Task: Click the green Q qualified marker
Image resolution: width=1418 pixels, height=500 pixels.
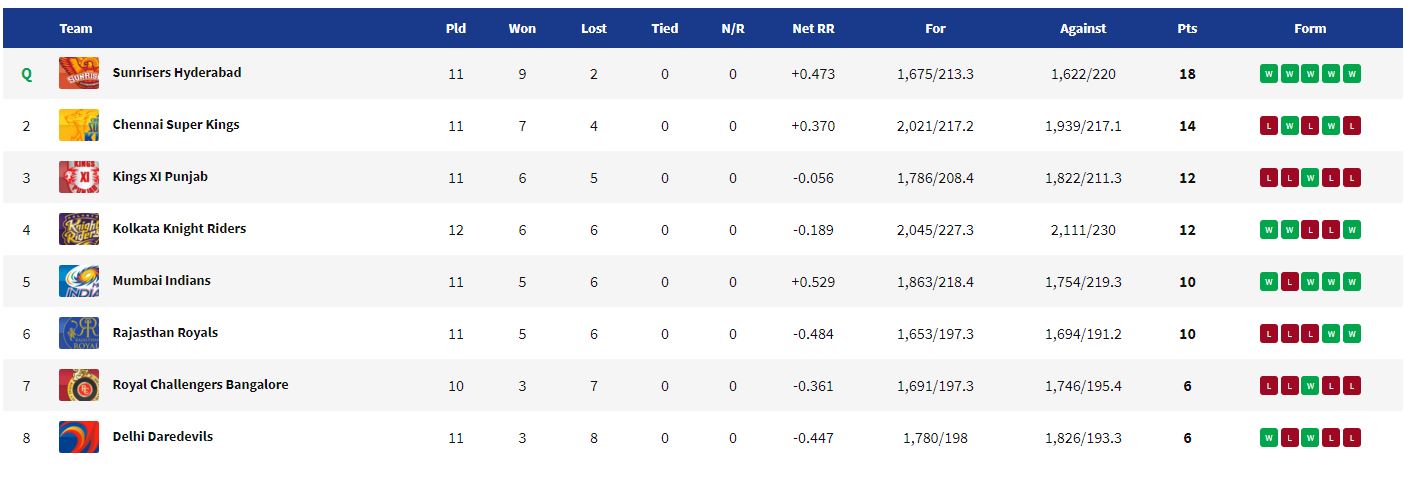Action: [27, 74]
